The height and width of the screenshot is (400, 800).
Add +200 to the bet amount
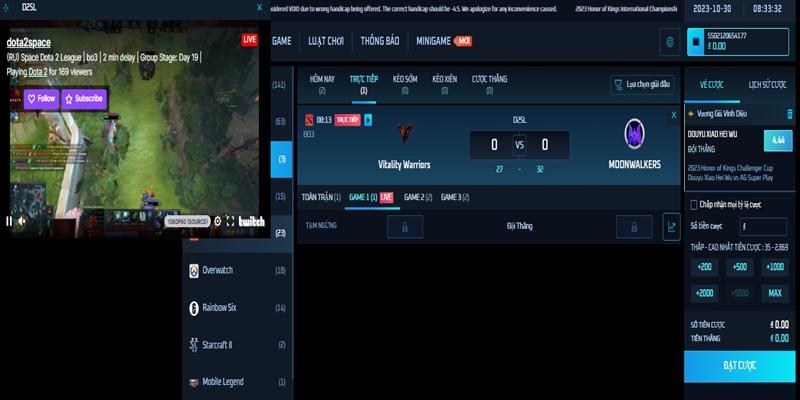pyautogui.click(x=704, y=267)
